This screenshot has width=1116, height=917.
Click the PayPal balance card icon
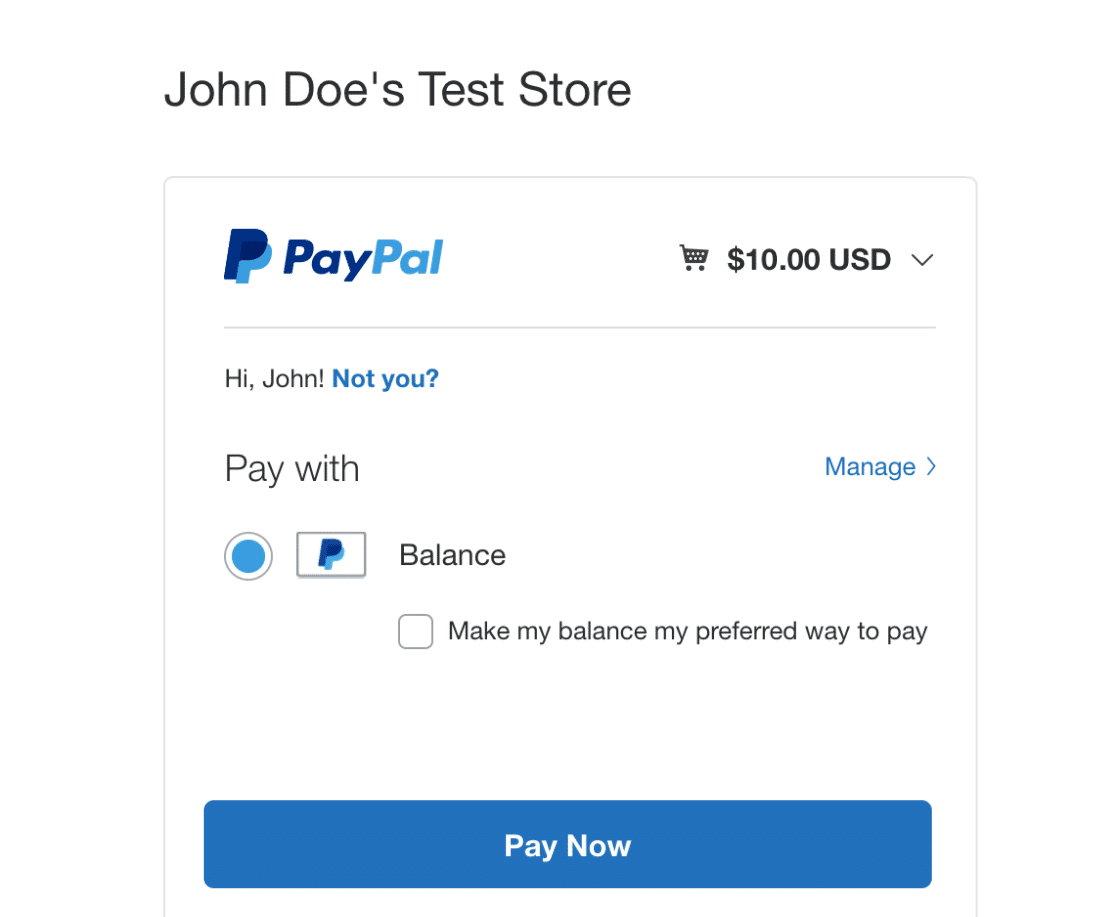point(331,555)
